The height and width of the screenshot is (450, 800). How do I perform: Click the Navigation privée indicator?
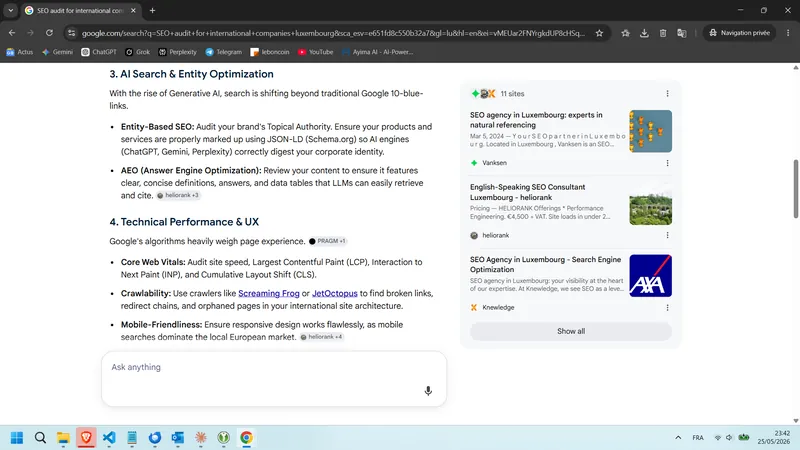(x=739, y=33)
